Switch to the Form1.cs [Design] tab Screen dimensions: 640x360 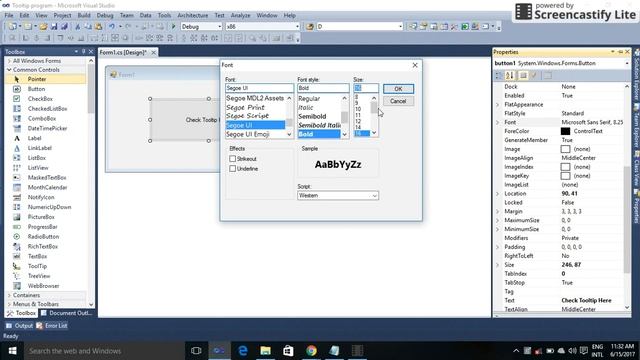[123, 53]
